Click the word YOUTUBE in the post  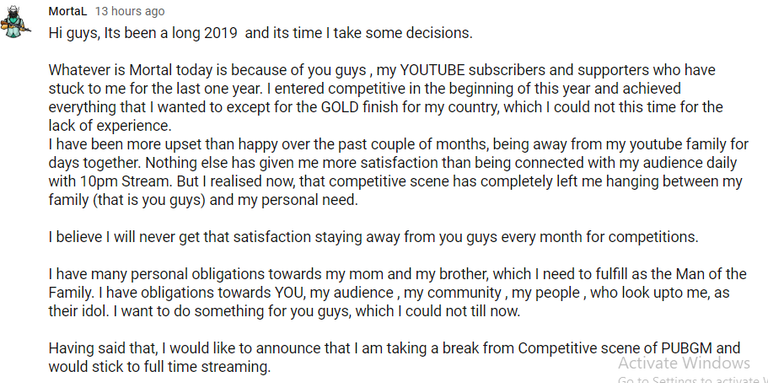[x=432, y=70]
